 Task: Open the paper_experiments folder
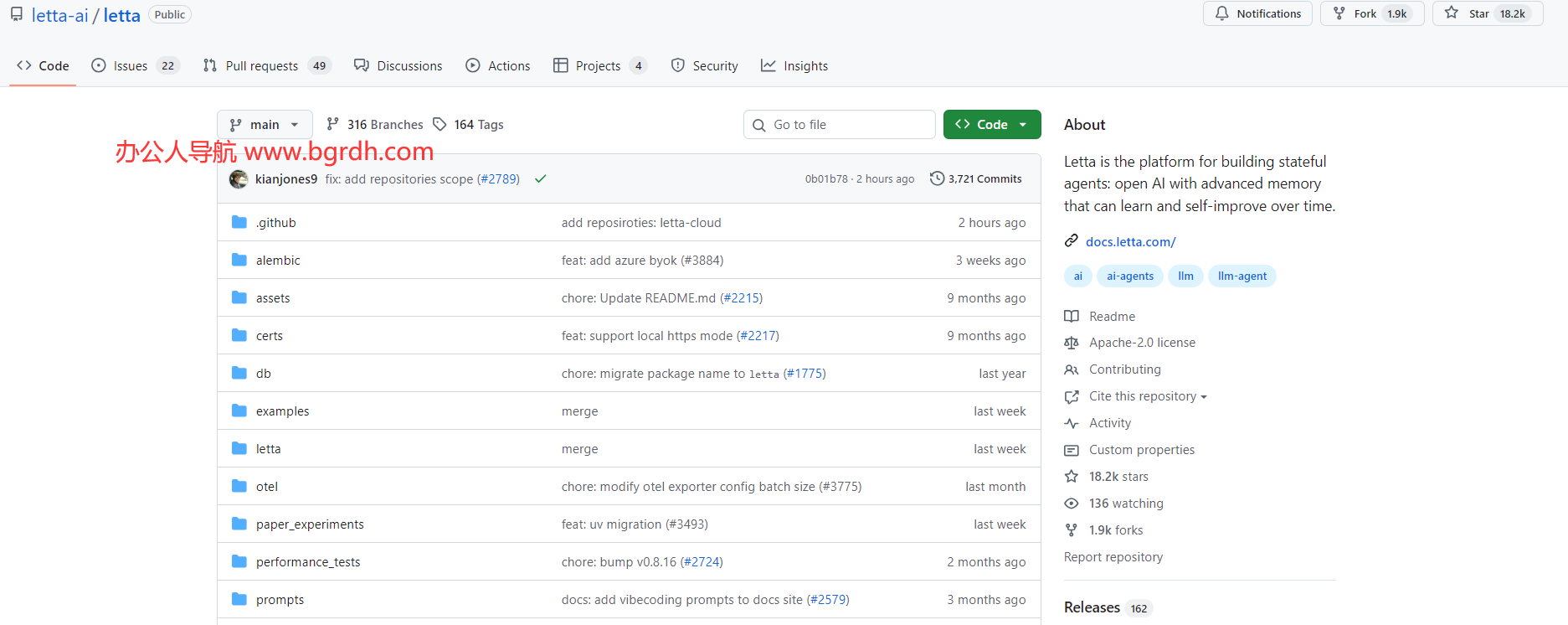310,524
